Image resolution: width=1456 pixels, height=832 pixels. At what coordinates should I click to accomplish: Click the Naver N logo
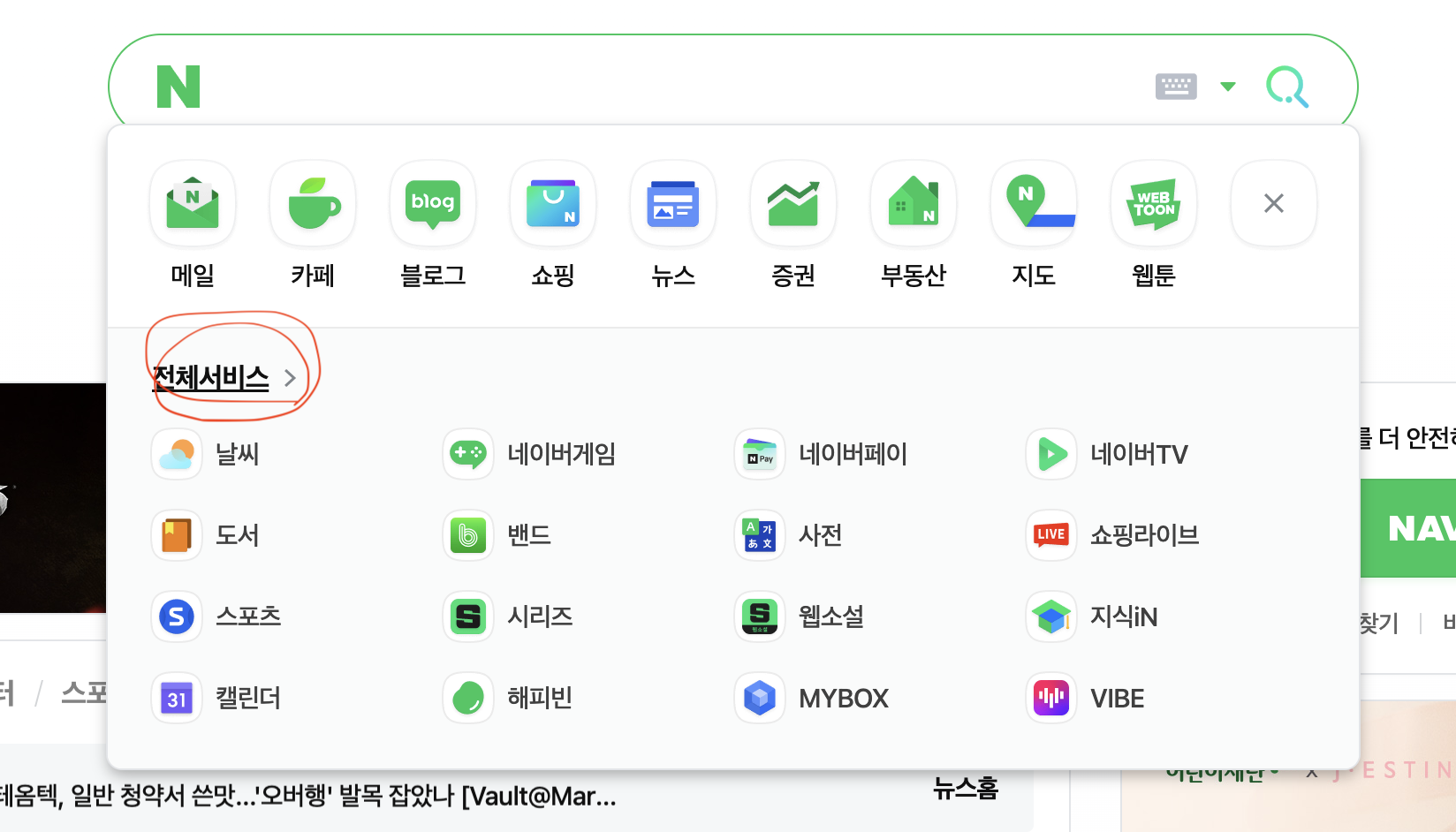(x=178, y=87)
